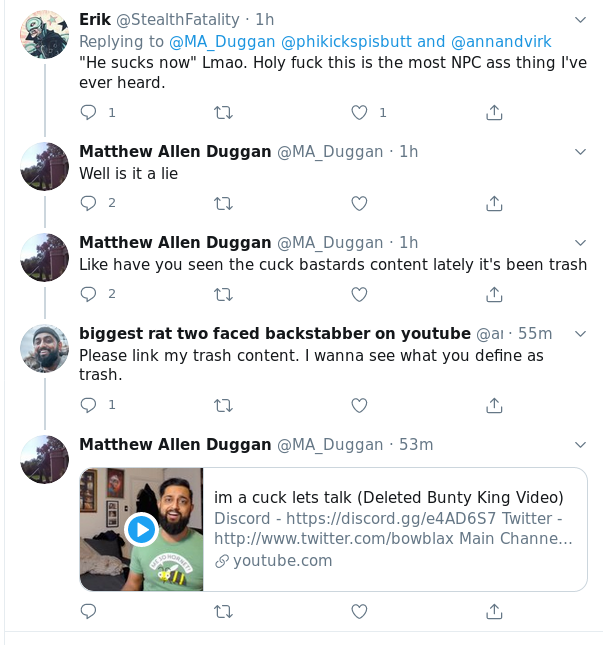Reply to "Well is it a lie" tweet

[x=88, y=203]
